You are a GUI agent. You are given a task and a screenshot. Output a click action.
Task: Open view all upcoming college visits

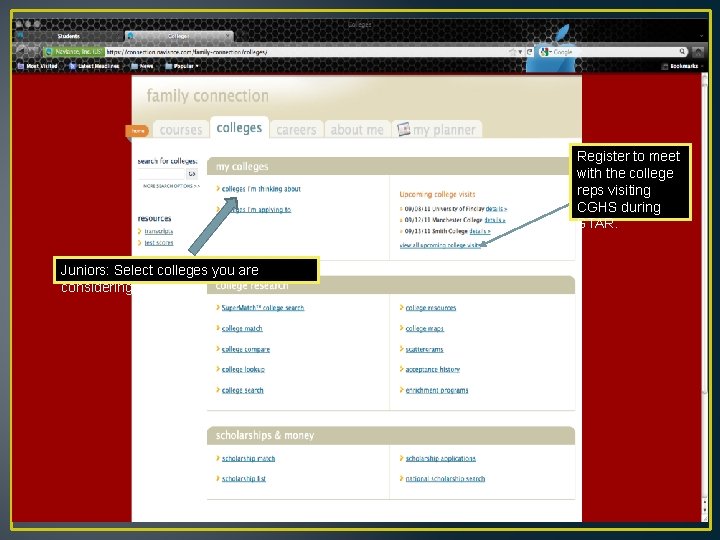point(440,245)
